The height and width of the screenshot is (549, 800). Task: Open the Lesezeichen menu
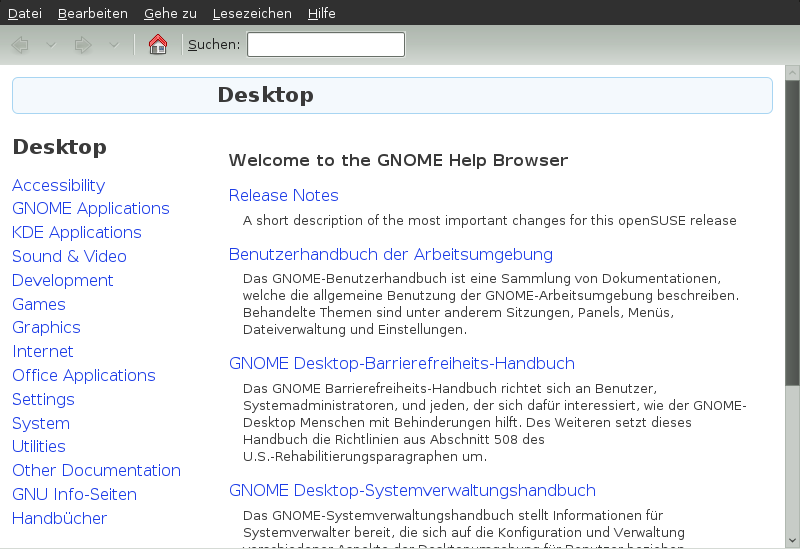coord(252,13)
